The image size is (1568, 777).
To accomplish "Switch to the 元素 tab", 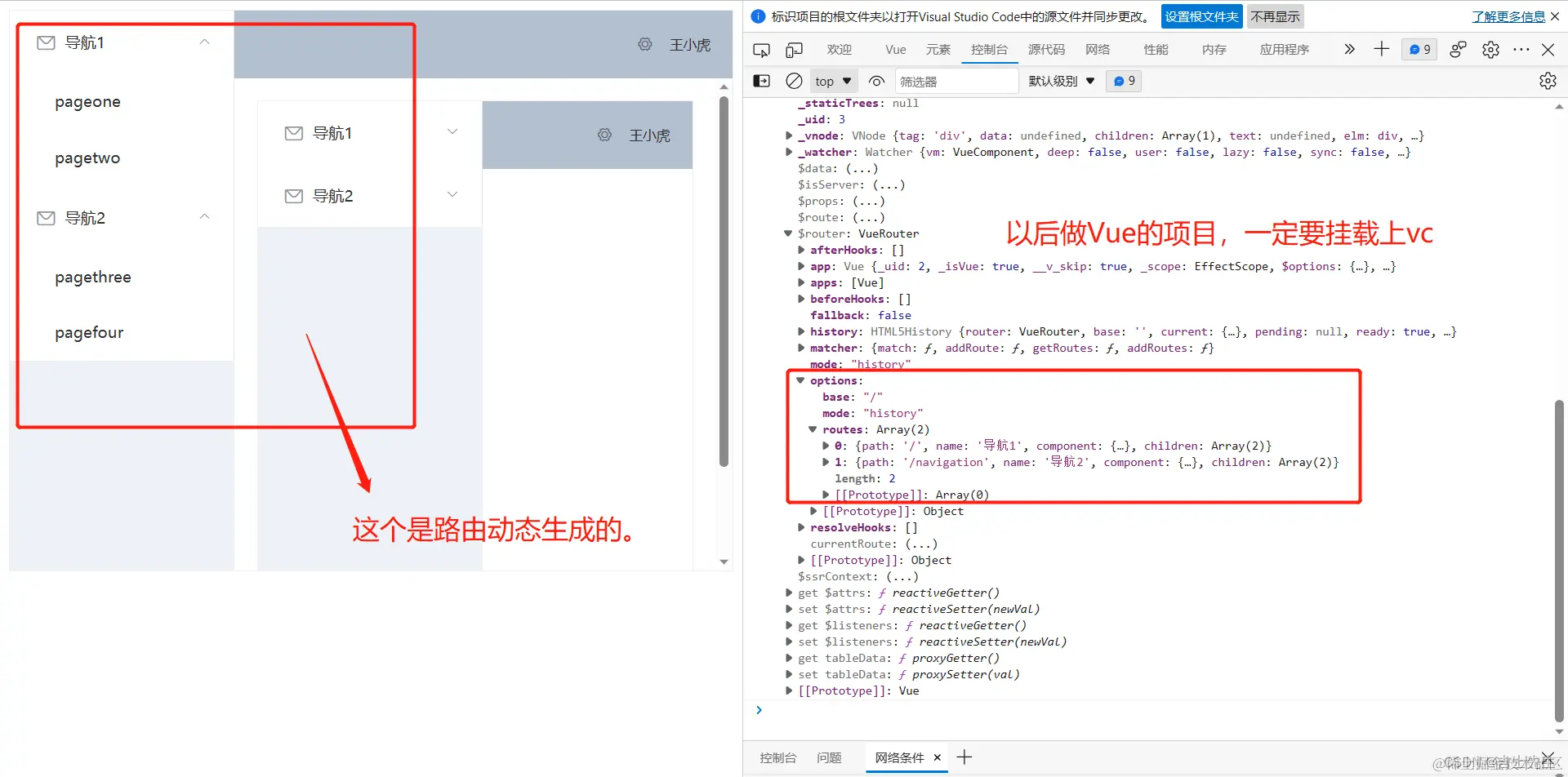I will coord(938,49).
